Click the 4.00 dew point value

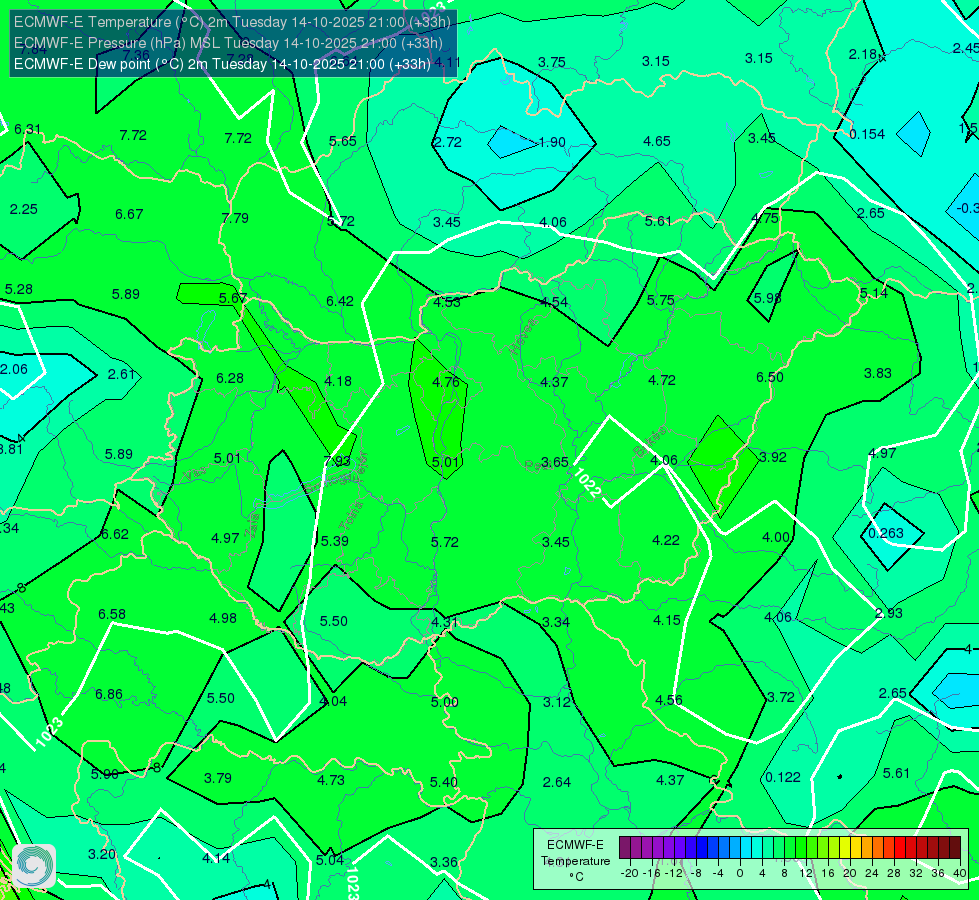coord(776,537)
